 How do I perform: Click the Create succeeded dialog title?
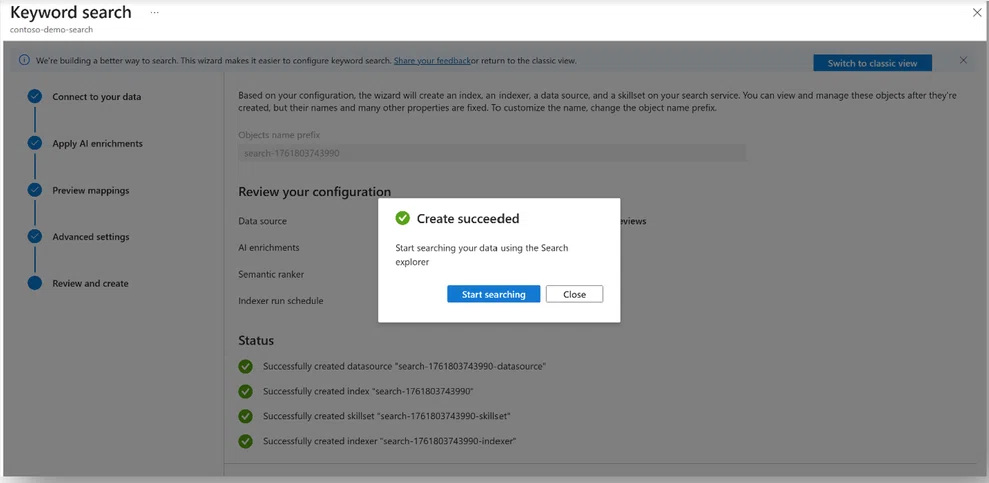[x=468, y=219]
